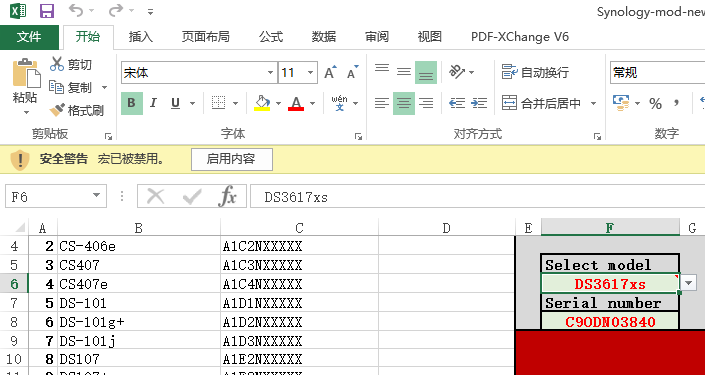Image resolution: width=705 pixels, height=375 pixels.
Task: Open the 宋体 font name dropdown
Action: (271, 73)
